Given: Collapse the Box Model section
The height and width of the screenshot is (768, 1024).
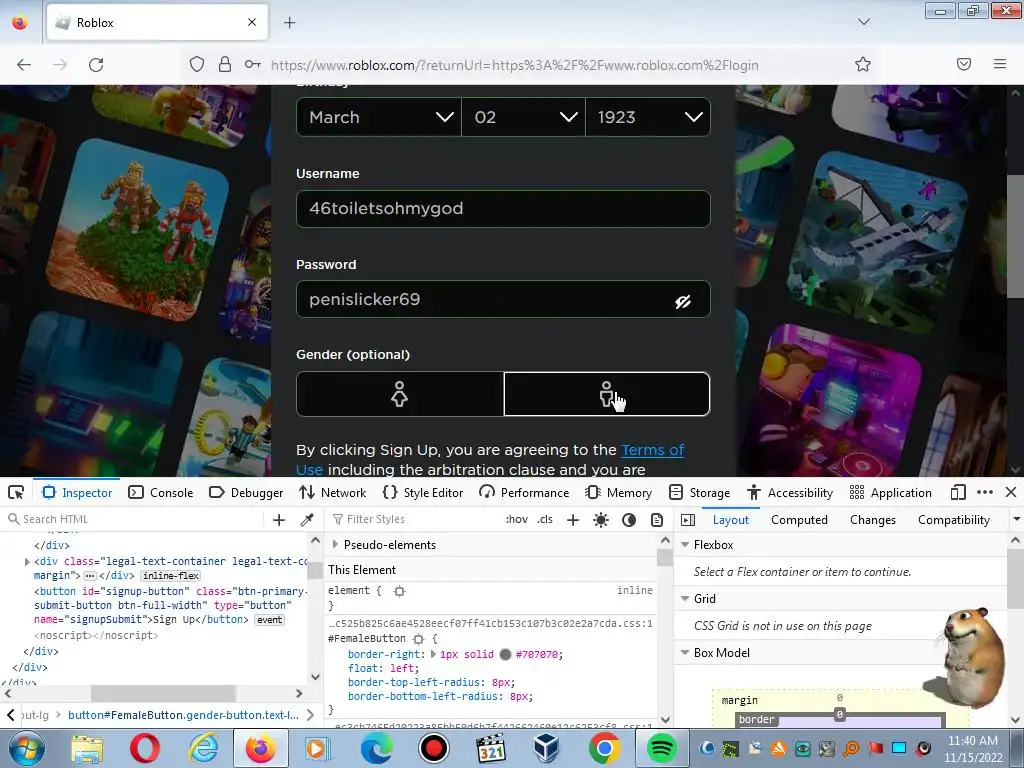Looking at the screenshot, I should pyautogui.click(x=685, y=652).
